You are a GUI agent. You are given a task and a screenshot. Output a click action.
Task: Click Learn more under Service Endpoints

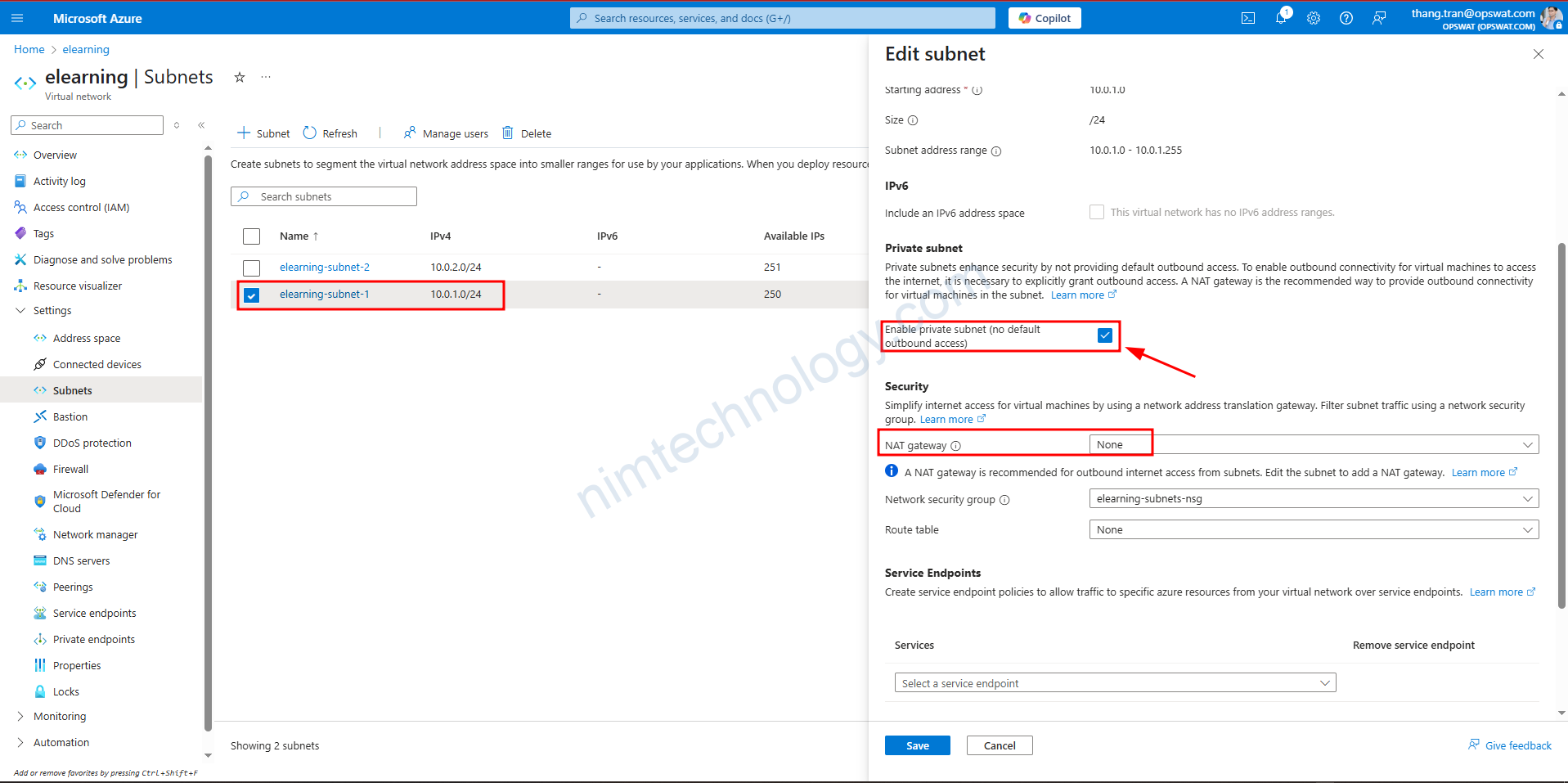(1502, 592)
